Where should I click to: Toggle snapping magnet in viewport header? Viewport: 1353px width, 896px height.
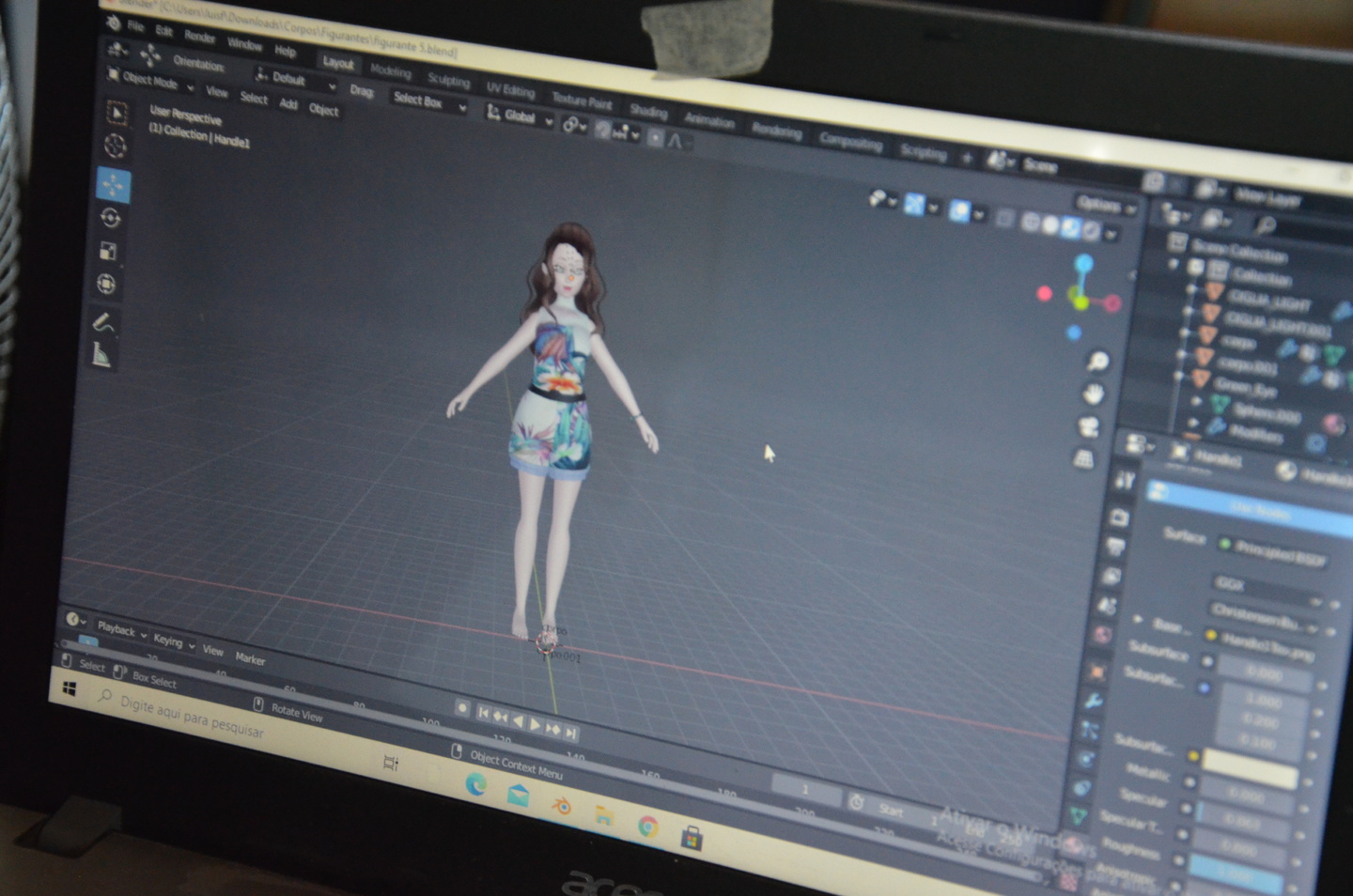tap(602, 130)
